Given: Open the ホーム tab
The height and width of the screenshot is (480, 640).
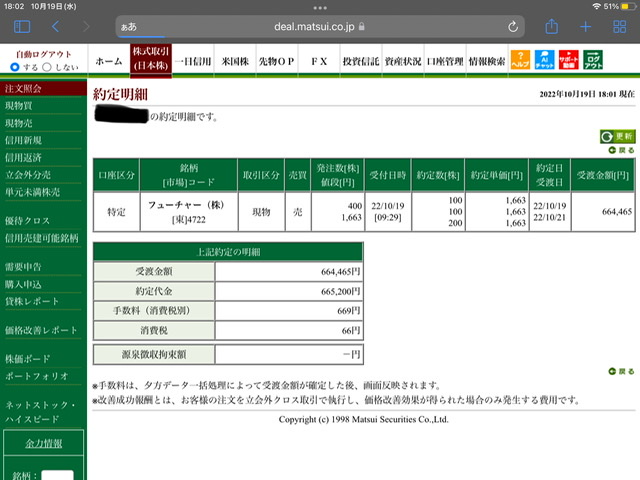Looking at the screenshot, I should (x=109, y=61).
